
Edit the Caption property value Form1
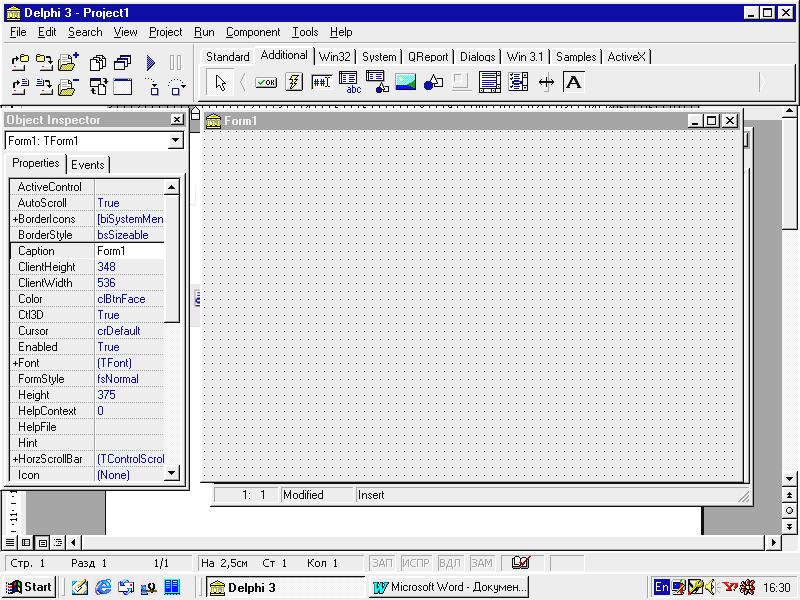(130, 251)
